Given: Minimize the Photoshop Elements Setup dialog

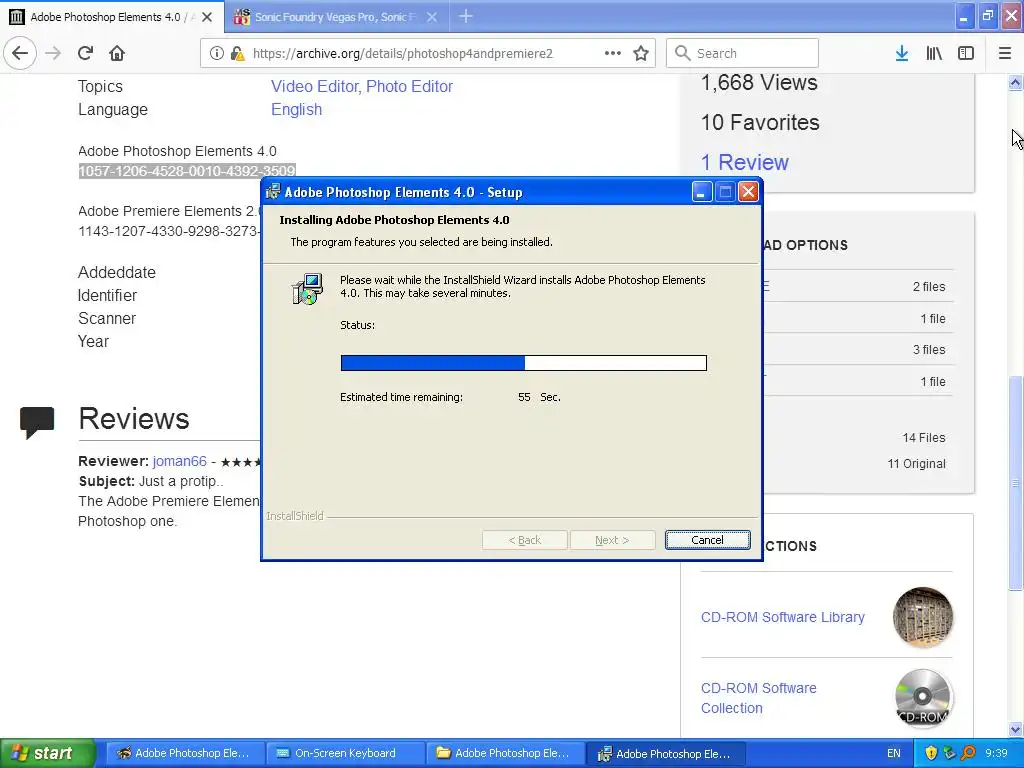Looking at the screenshot, I should tap(701, 192).
